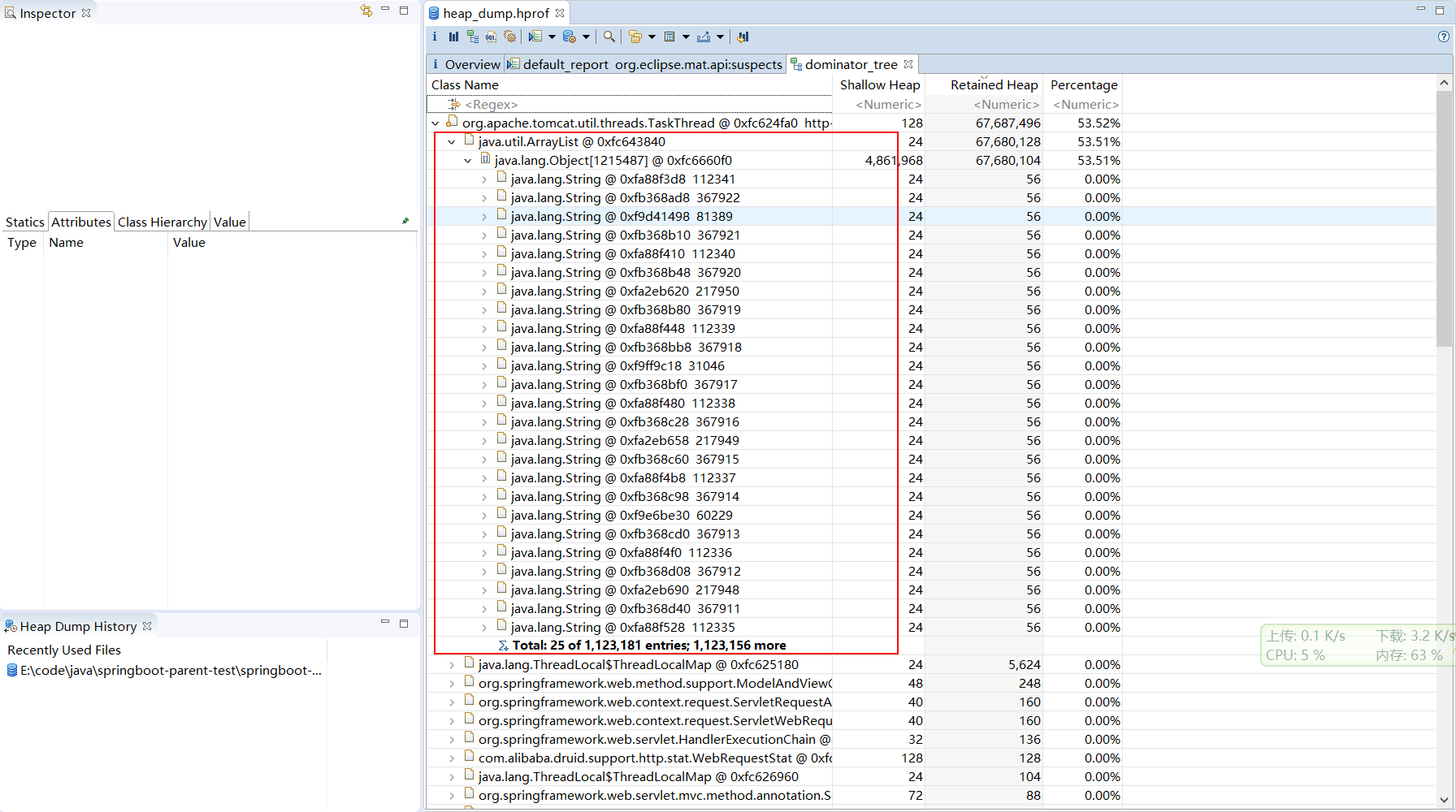Open the query browser database icon
Screen dimensions: 1456x812
(x=569, y=37)
